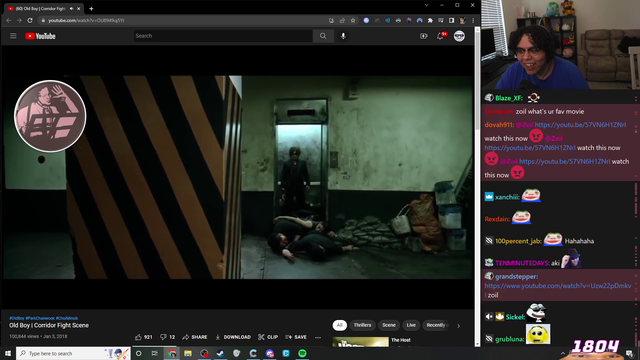Click the SAVE button under video
640x360 pixels.
pos(296,337)
